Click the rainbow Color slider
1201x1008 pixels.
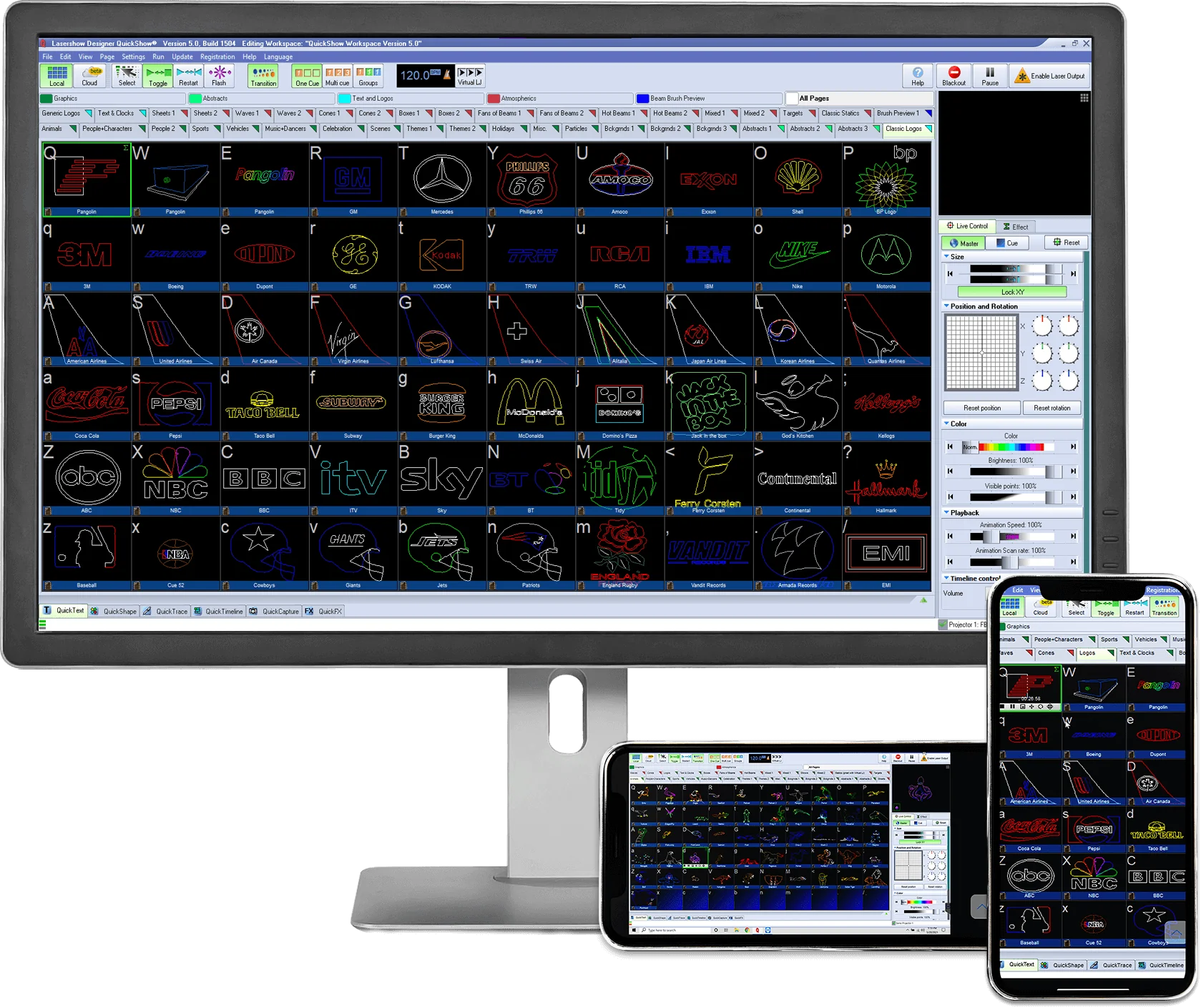[x=1011, y=447]
